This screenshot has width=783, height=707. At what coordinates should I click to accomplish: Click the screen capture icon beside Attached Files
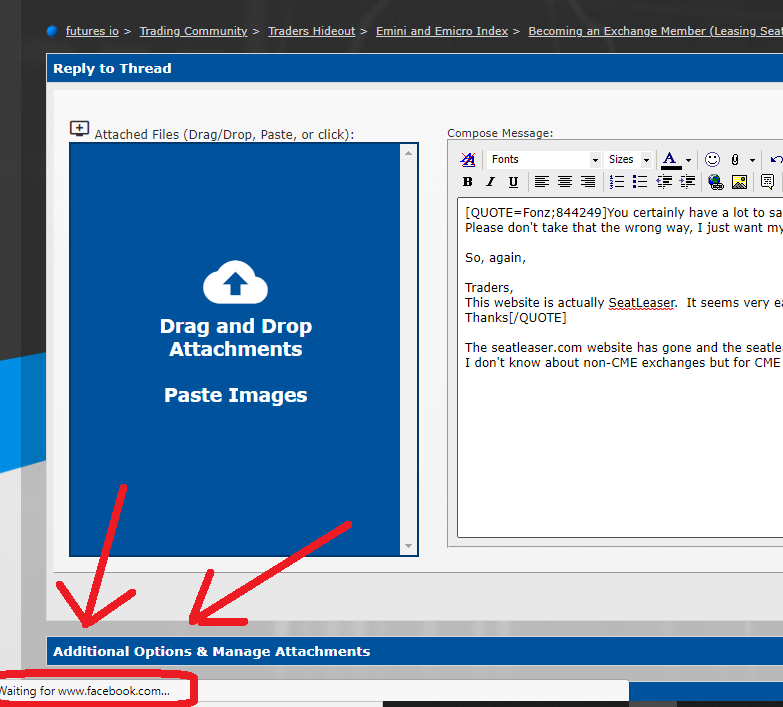pyautogui.click(x=79, y=129)
